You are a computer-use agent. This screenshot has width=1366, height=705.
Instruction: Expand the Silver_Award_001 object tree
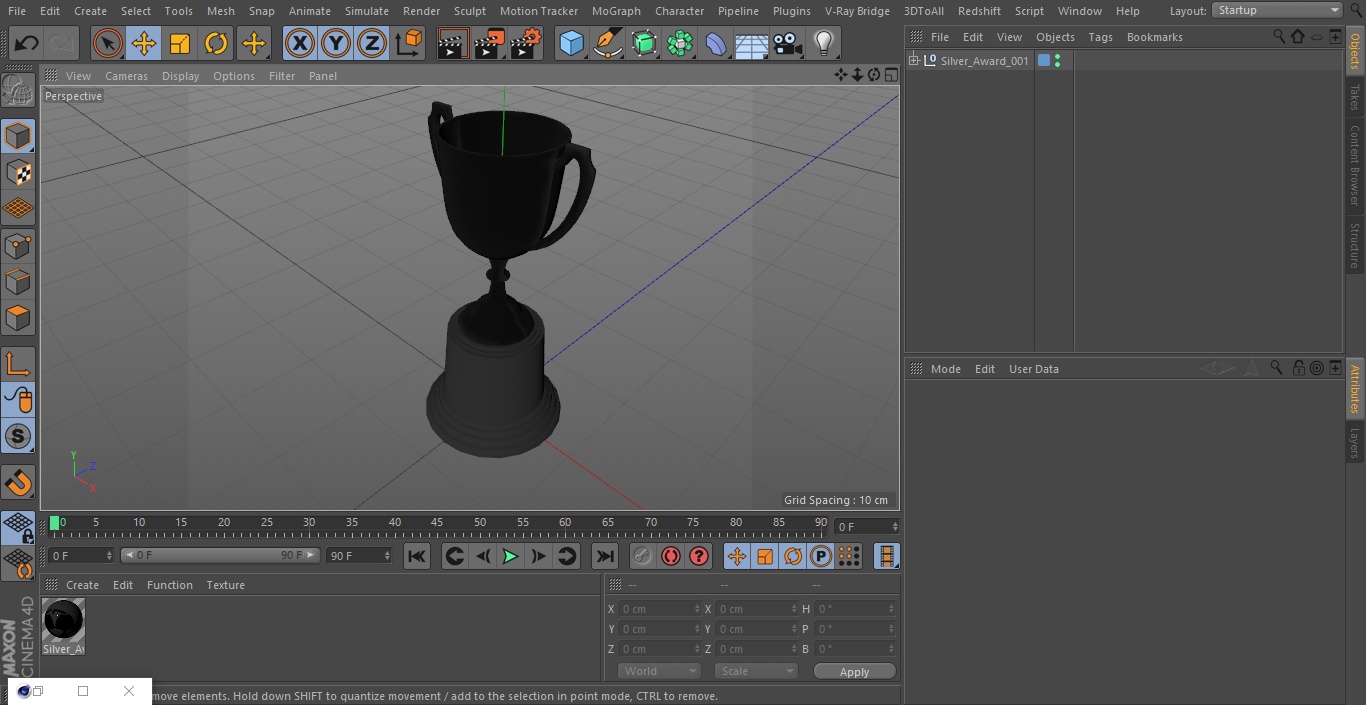coord(913,60)
